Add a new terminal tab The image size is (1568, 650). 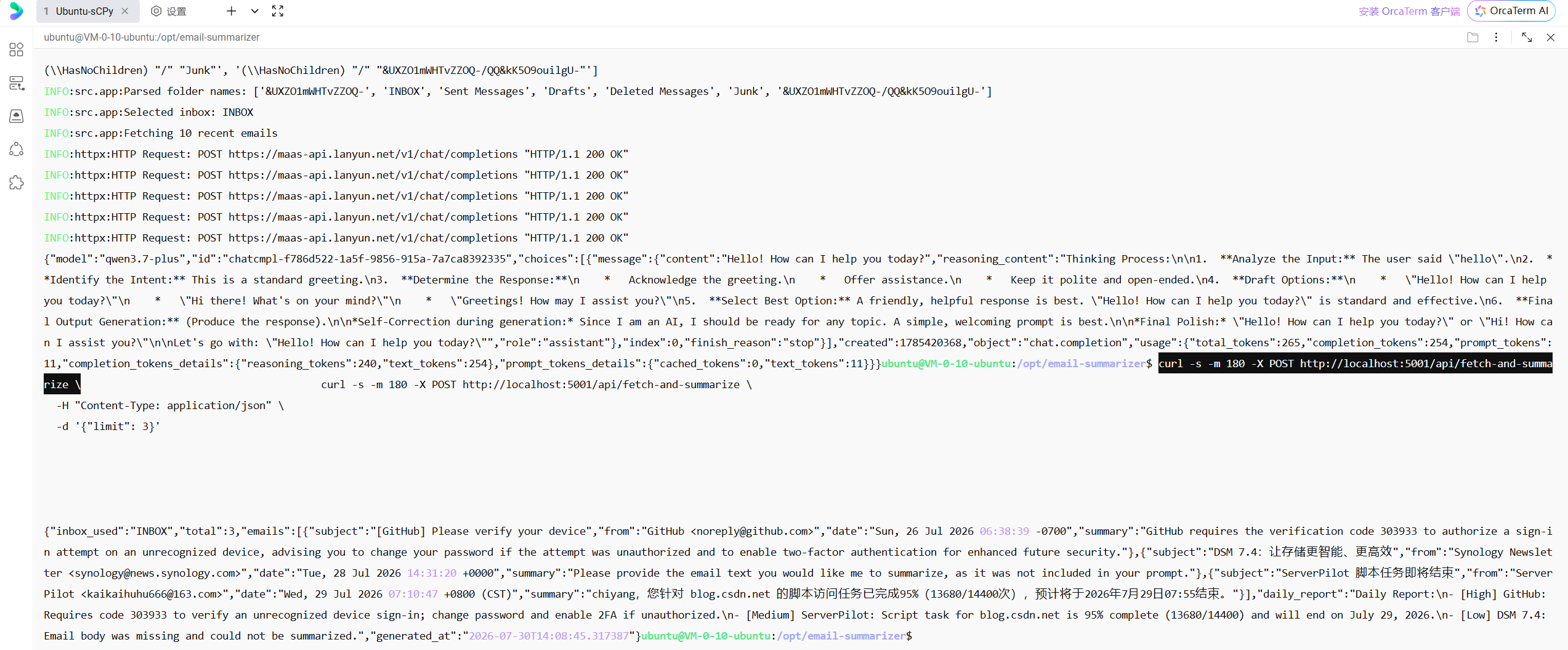point(232,11)
